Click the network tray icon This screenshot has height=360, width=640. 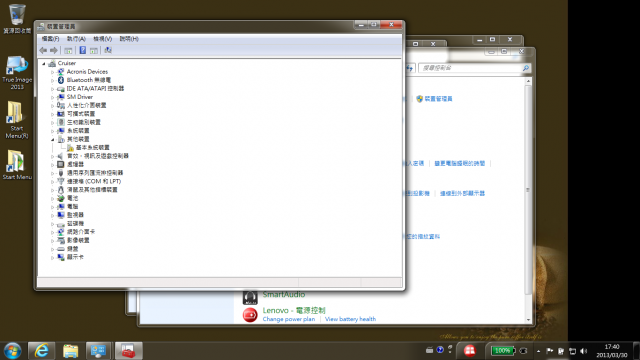coord(572,351)
